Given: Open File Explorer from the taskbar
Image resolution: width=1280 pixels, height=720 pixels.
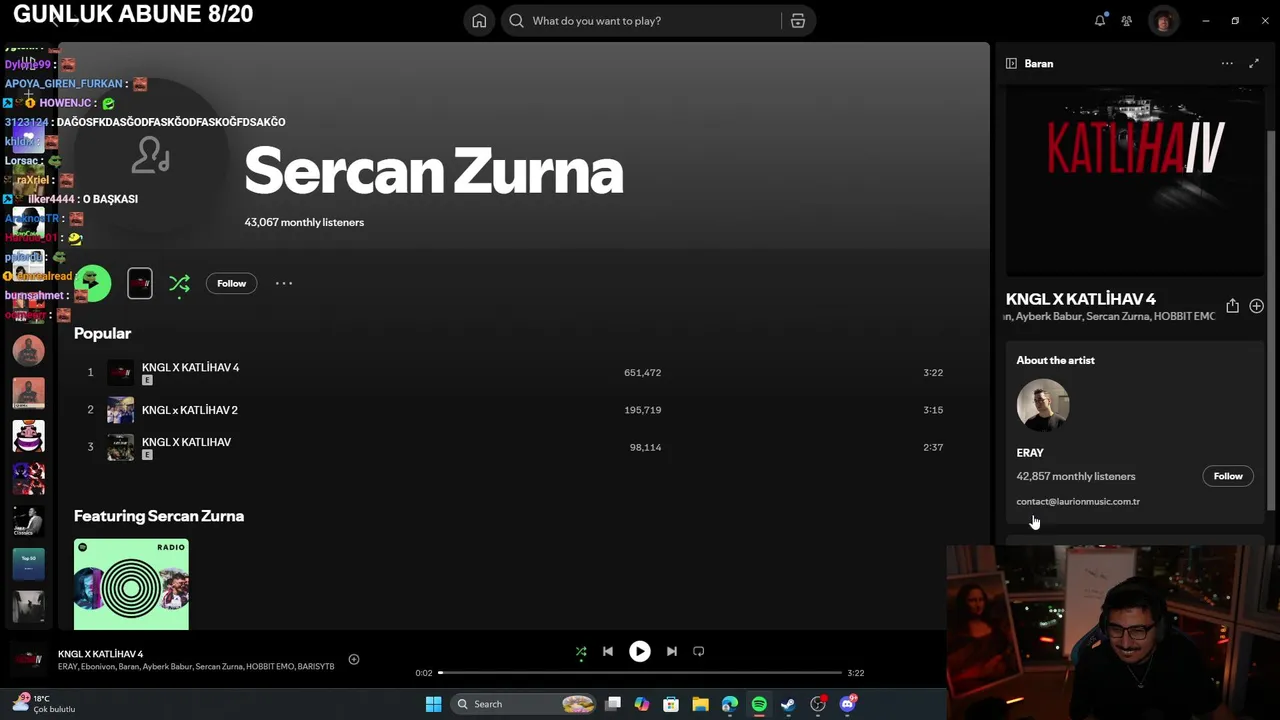Looking at the screenshot, I should pyautogui.click(x=700, y=704).
